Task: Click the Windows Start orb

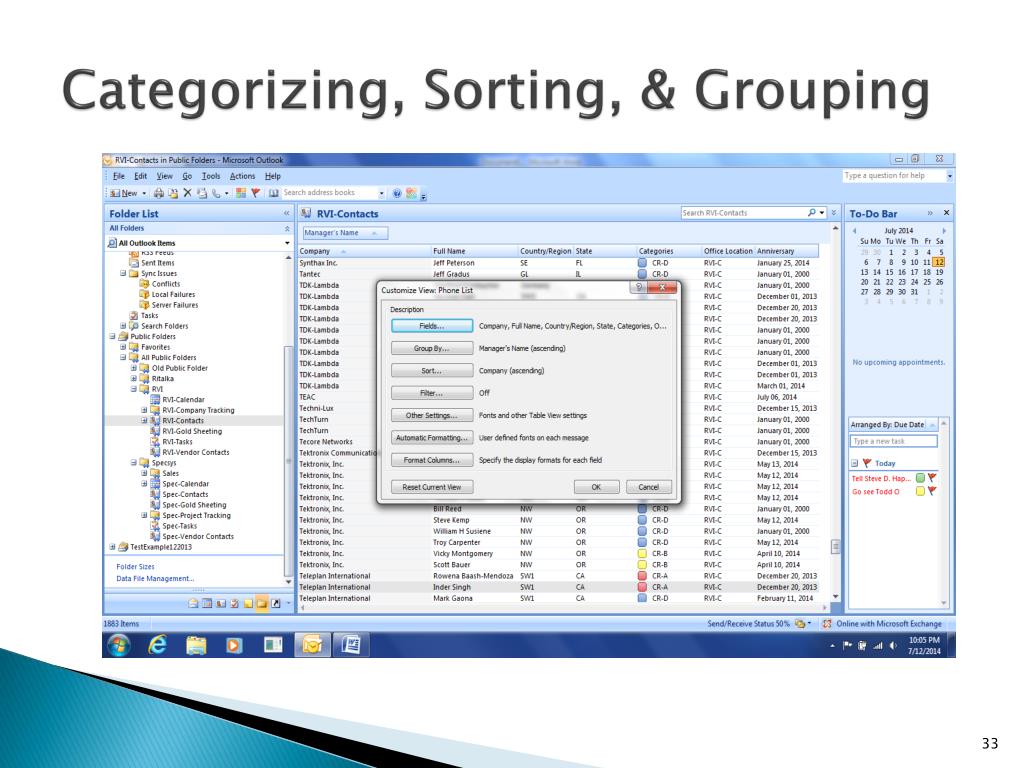Action: [x=119, y=645]
